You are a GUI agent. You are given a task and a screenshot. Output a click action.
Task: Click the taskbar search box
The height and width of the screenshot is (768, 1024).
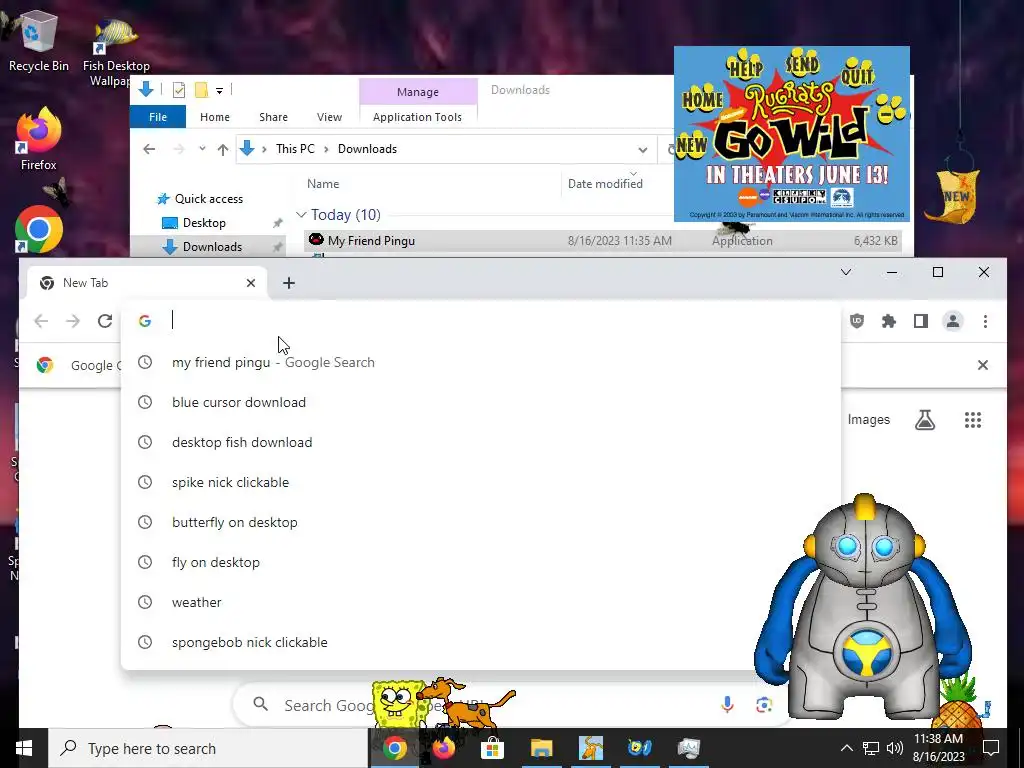click(208, 748)
